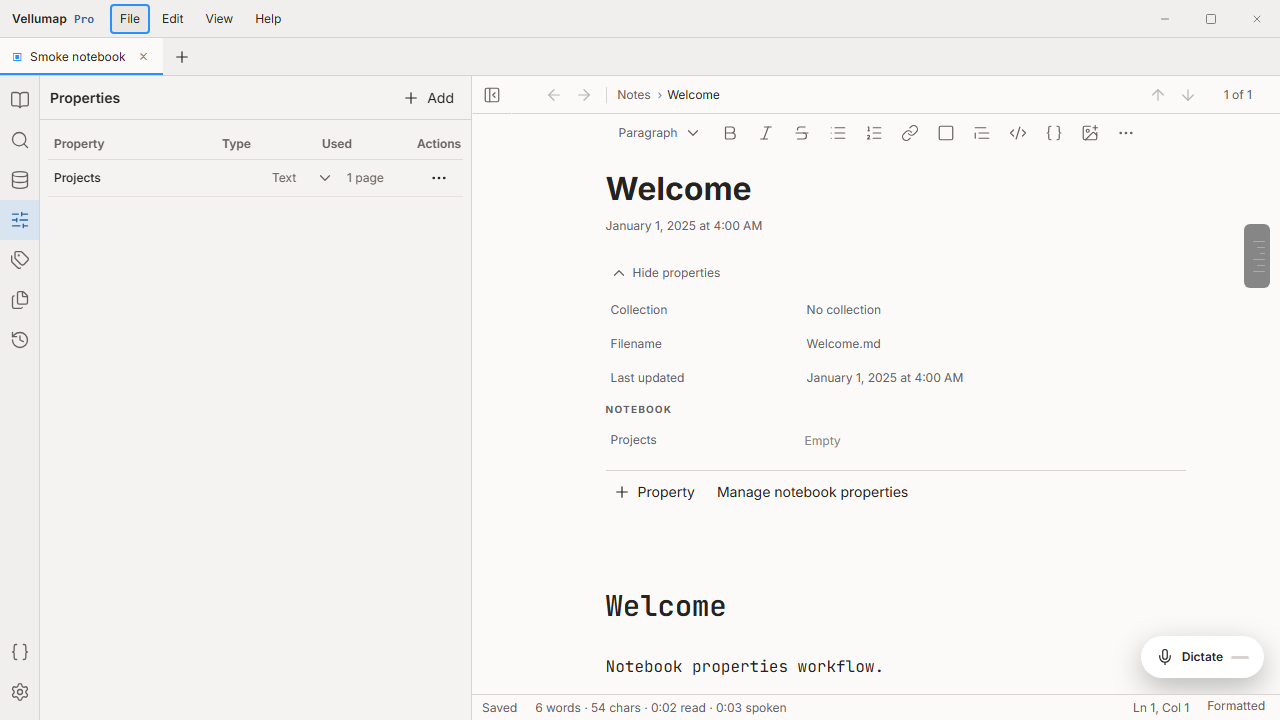Open the database icon in left sidebar
Image resolution: width=1280 pixels, height=720 pixels.
[x=20, y=180]
